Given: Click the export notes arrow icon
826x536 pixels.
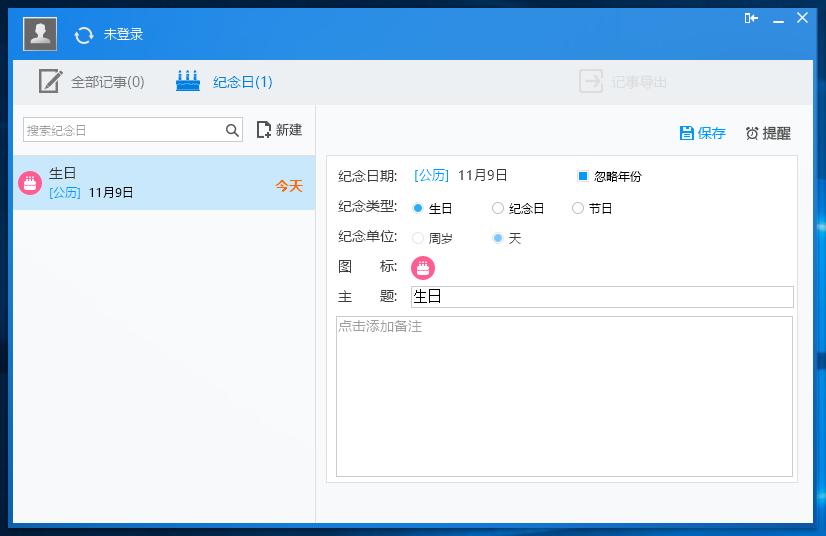Looking at the screenshot, I should tap(591, 82).
